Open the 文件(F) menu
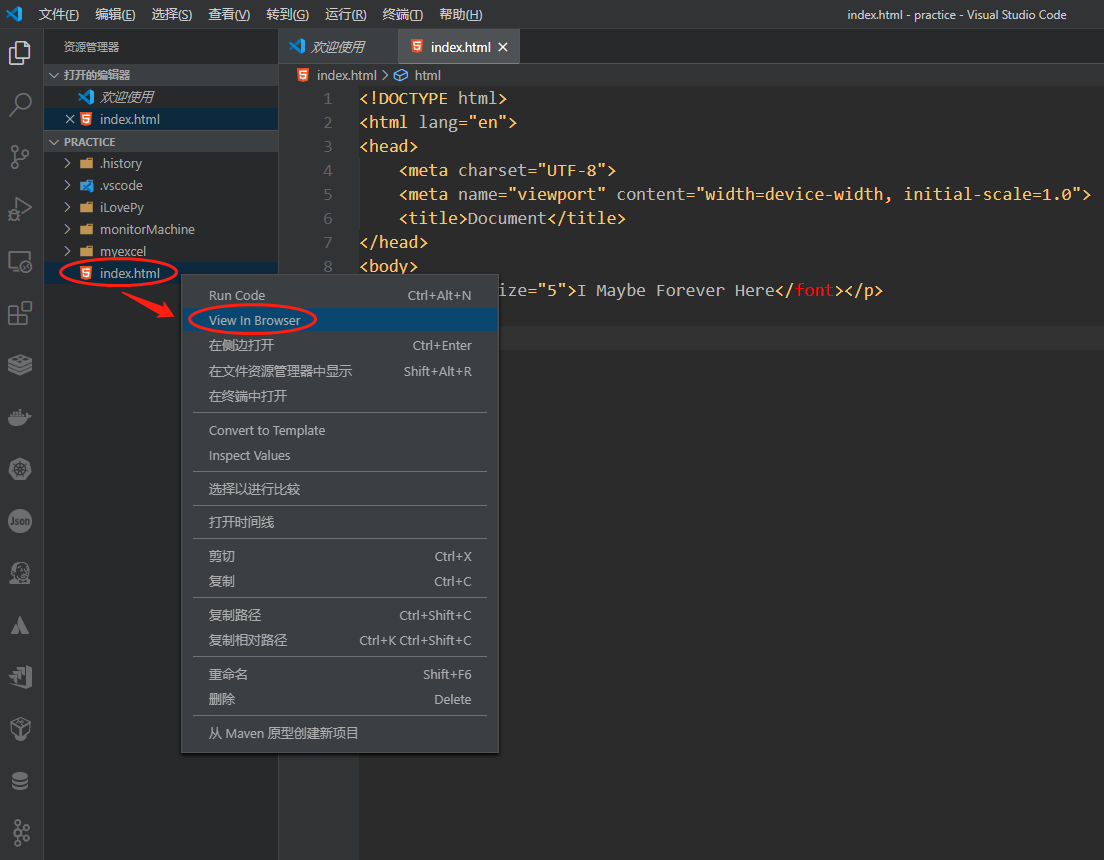The image size is (1104, 860). pos(58,14)
